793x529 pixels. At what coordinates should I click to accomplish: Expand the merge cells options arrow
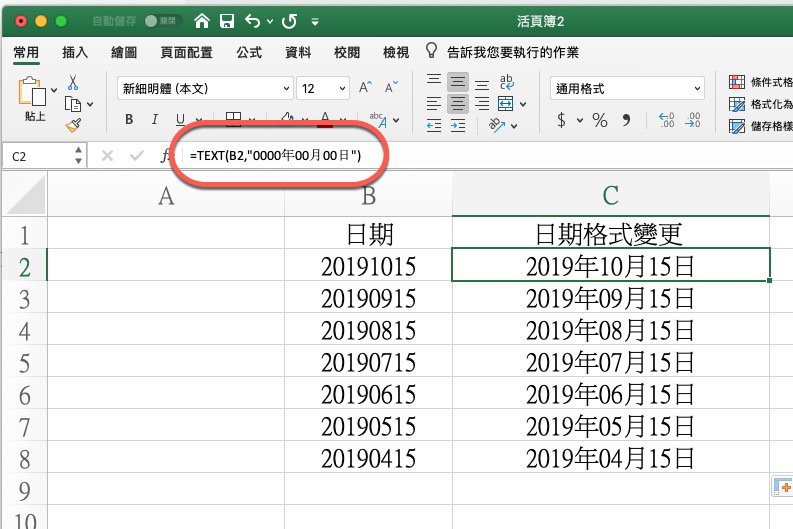(x=523, y=104)
